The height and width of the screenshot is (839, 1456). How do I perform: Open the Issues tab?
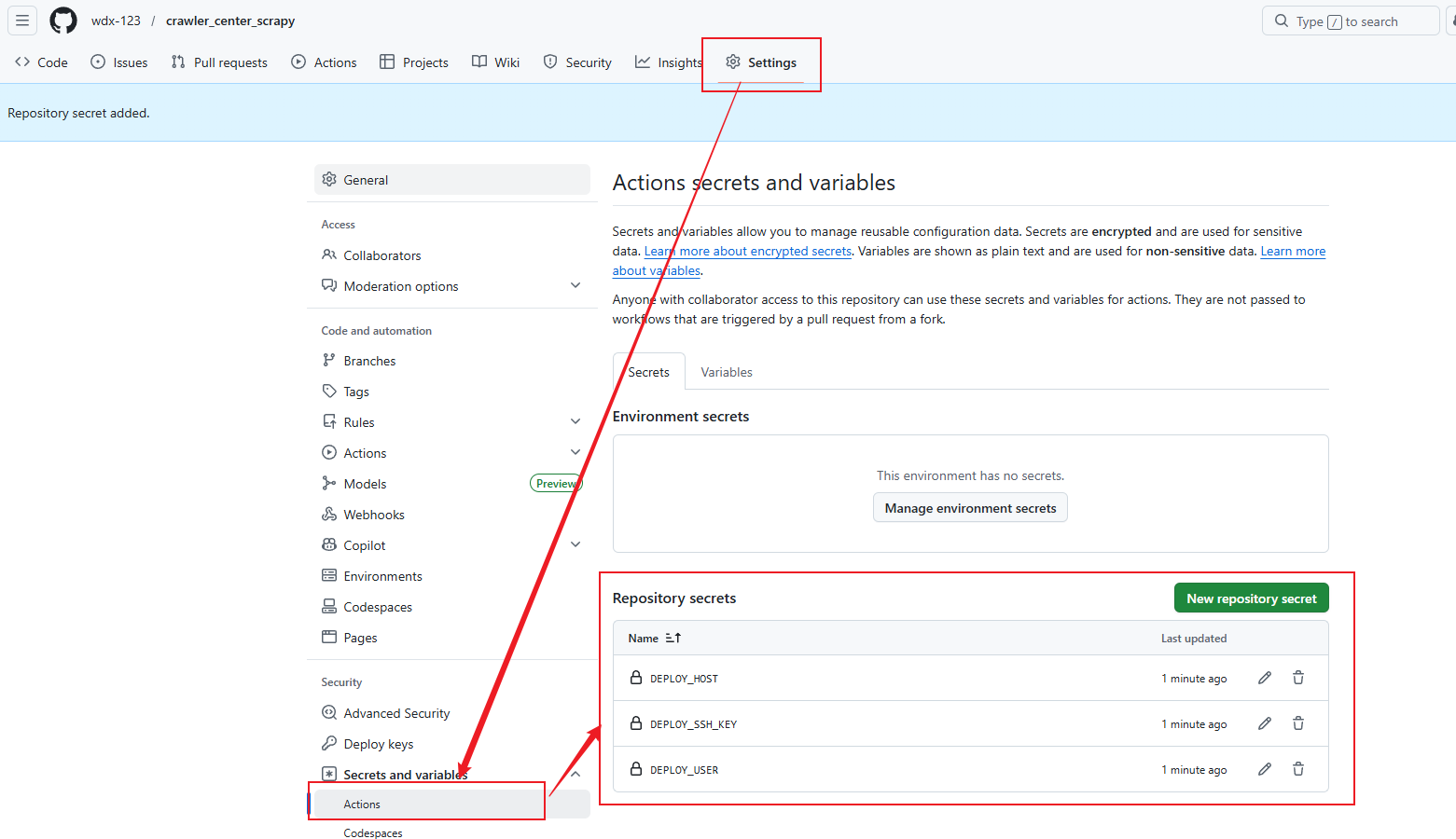pyautogui.click(x=119, y=62)
